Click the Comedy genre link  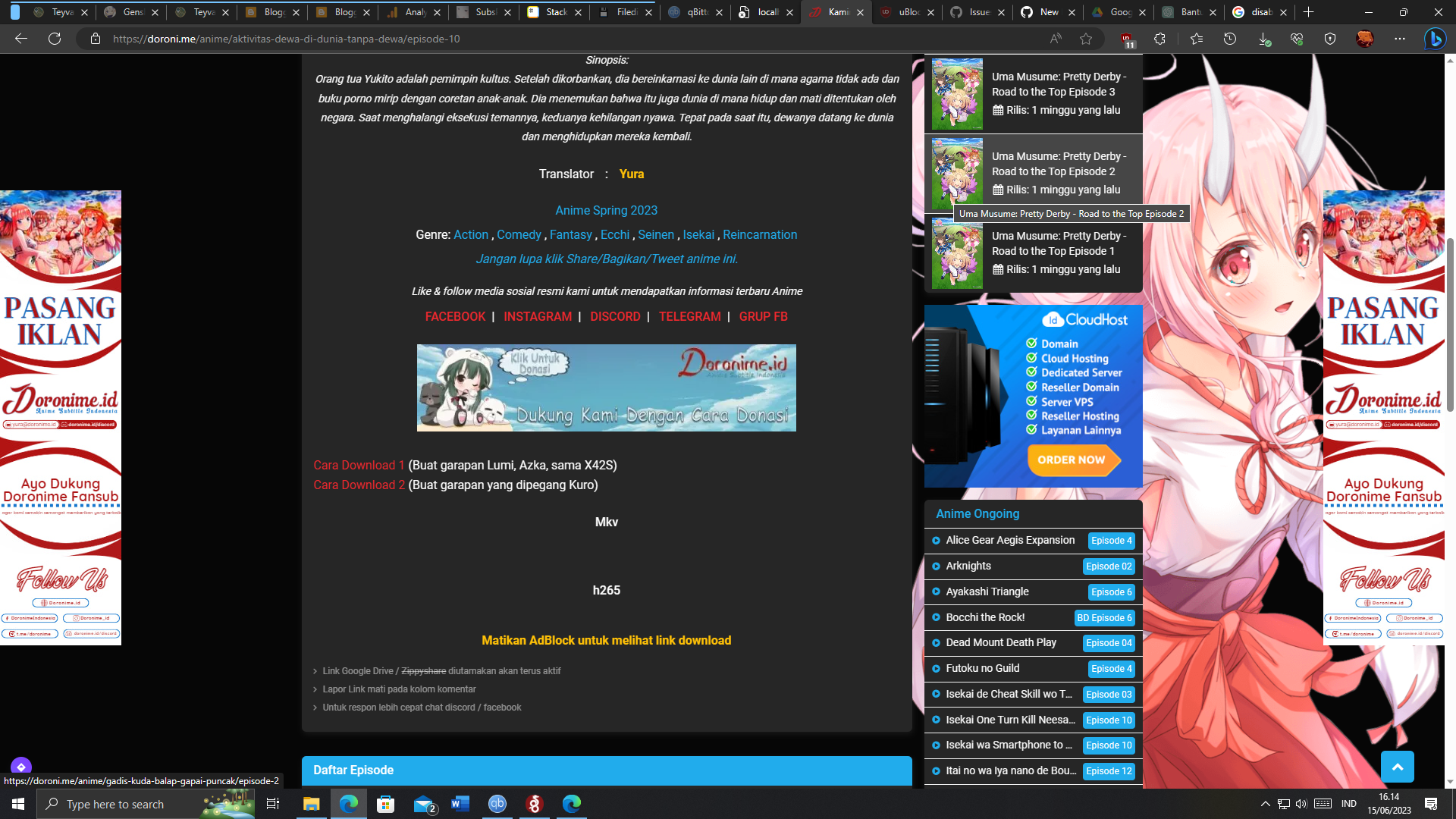(x=519, y=235)
